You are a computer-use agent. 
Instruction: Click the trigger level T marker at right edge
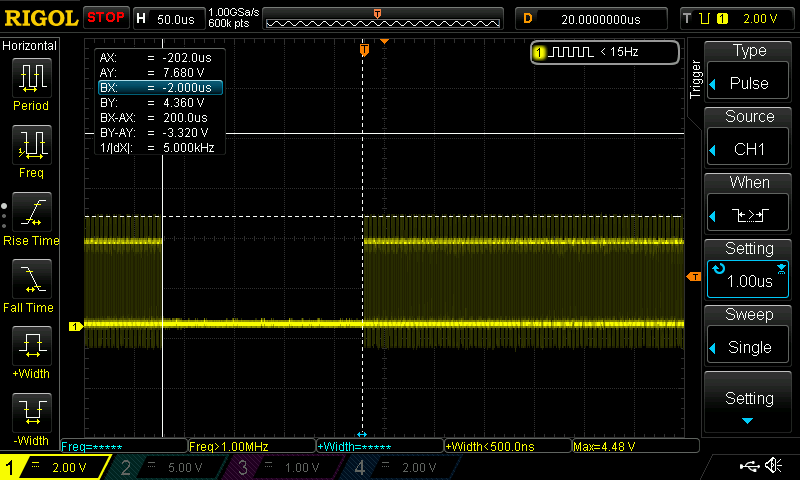[x=694, y=276]
